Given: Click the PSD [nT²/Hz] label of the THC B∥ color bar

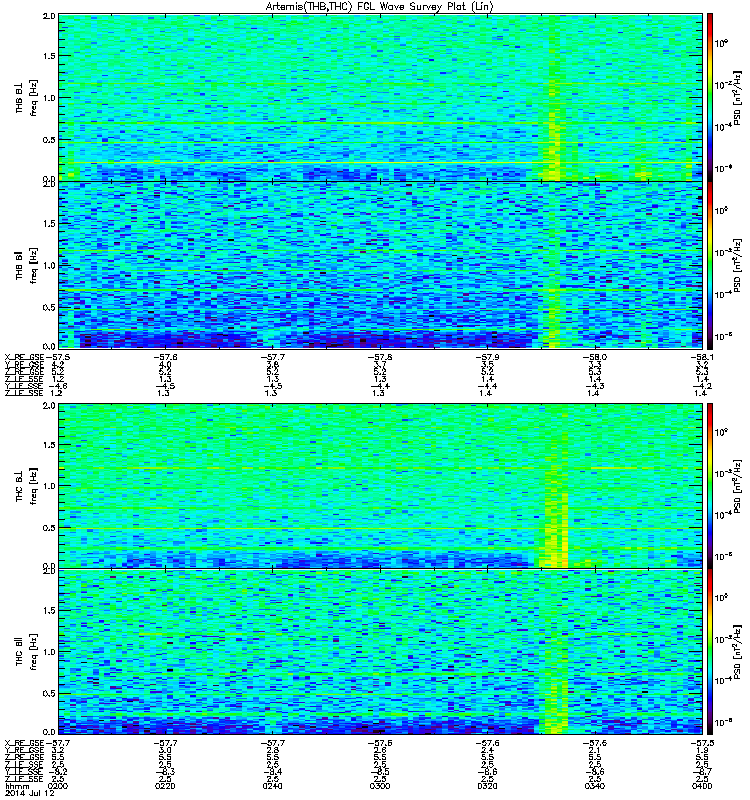Looking at the screenshot, I should 737,652.
